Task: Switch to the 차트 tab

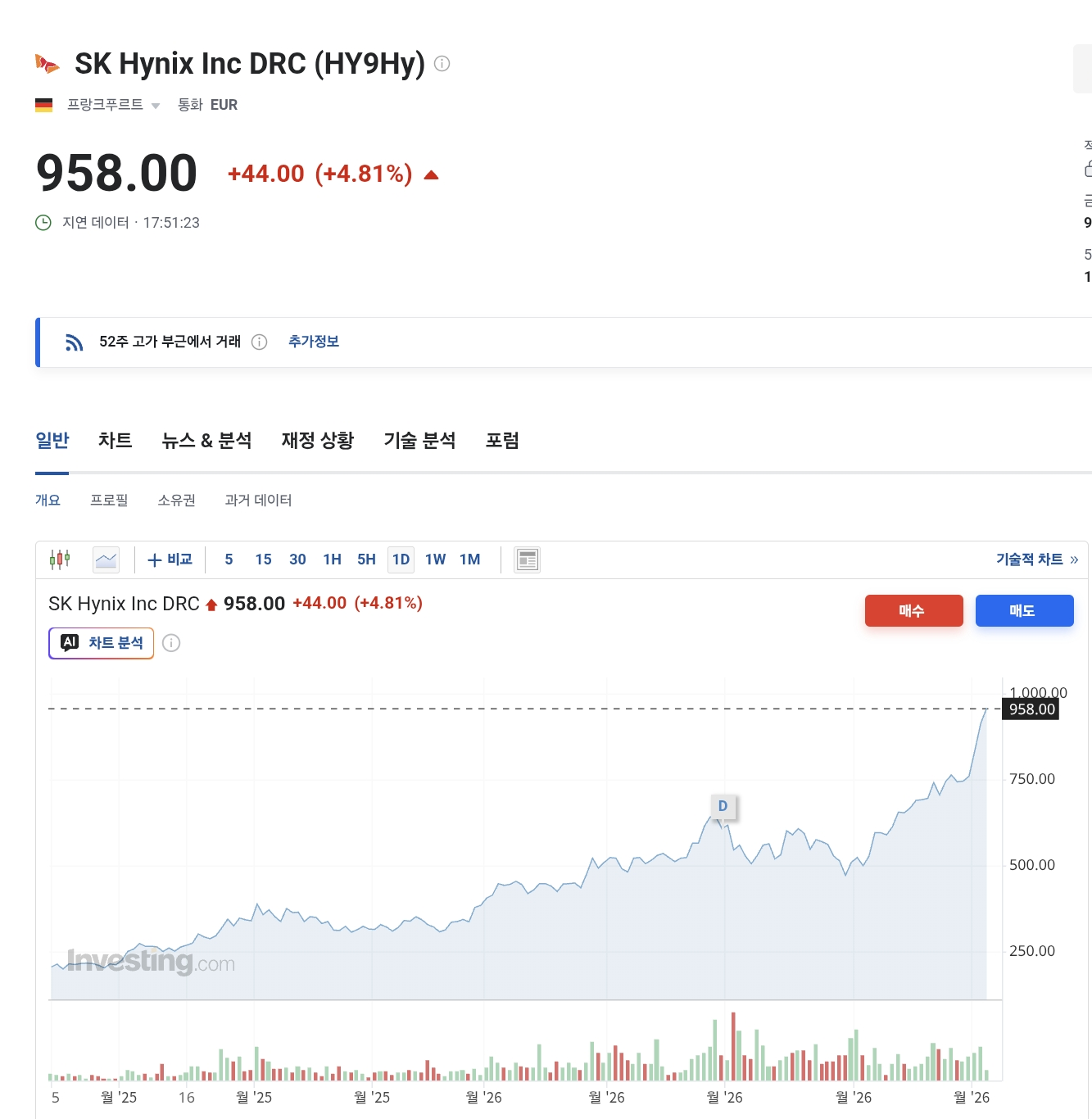Action: pyautogui.click(x=116, y=441)
